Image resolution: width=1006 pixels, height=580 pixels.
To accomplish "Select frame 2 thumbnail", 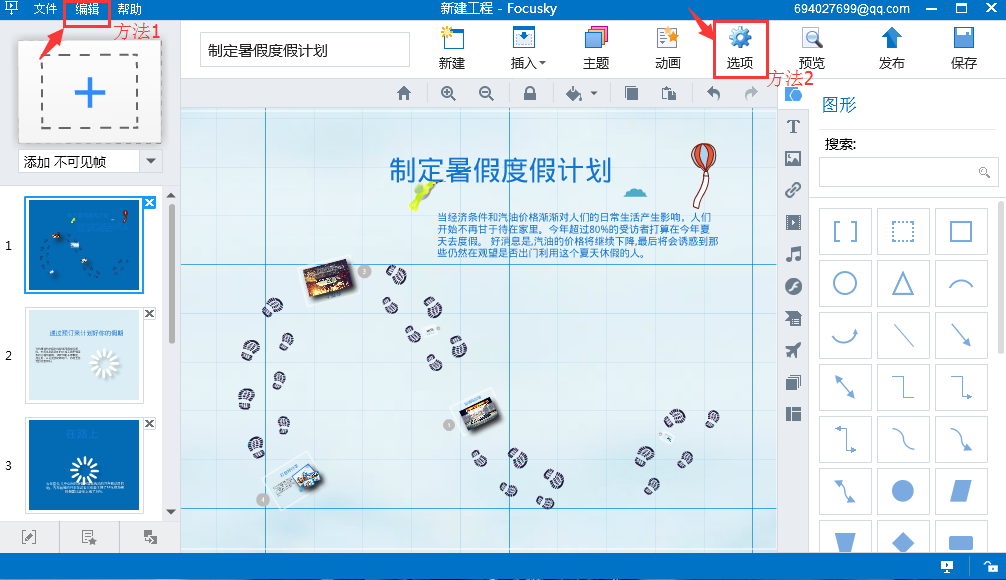I will (84, 355).
